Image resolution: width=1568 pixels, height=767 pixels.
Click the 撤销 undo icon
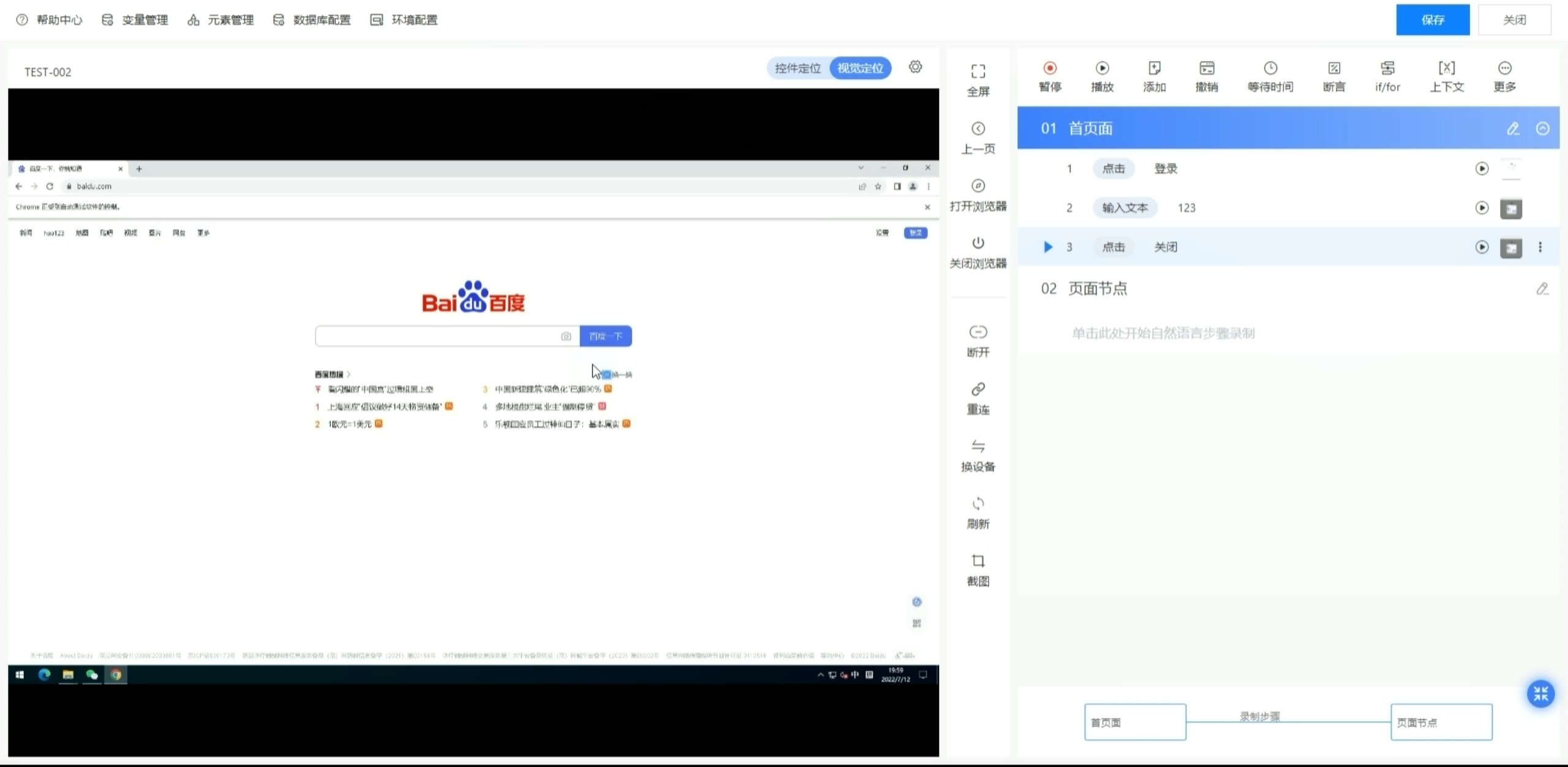(x=1207, y=68)
